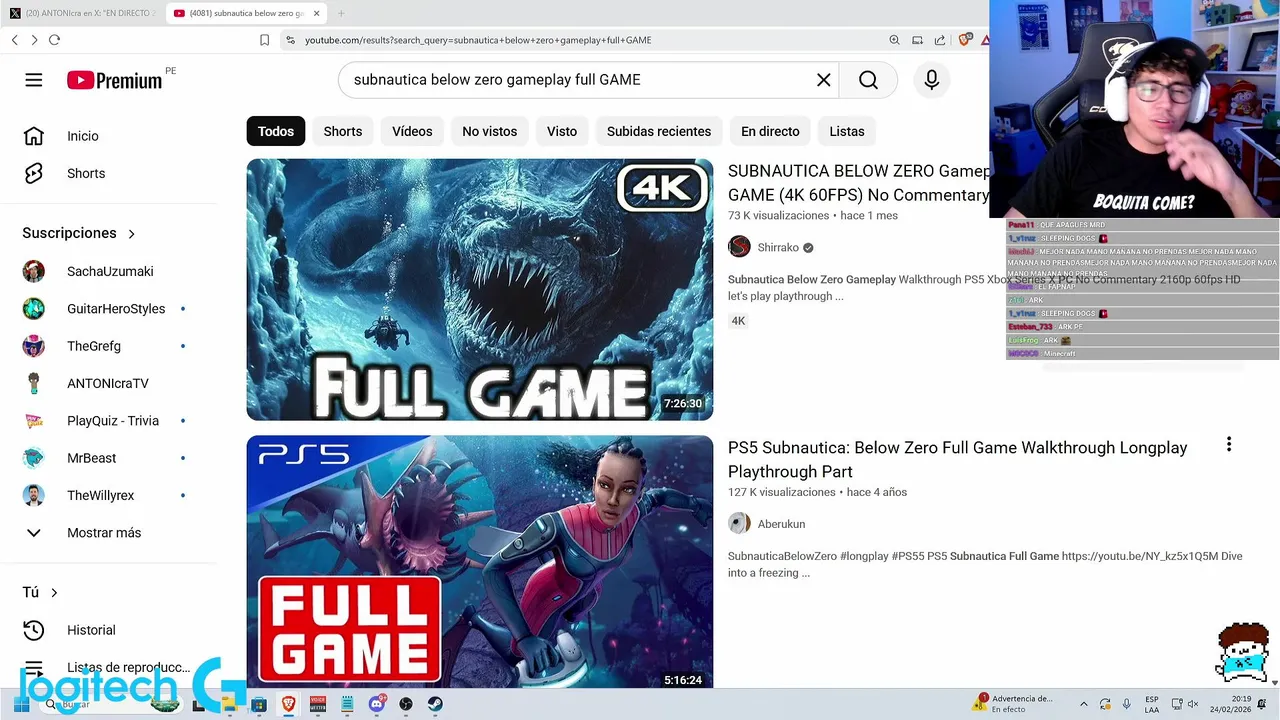Open the youtu.be/NY_kz5x1Q5M description link
1280x720 pixels.
coord(1139,556)
